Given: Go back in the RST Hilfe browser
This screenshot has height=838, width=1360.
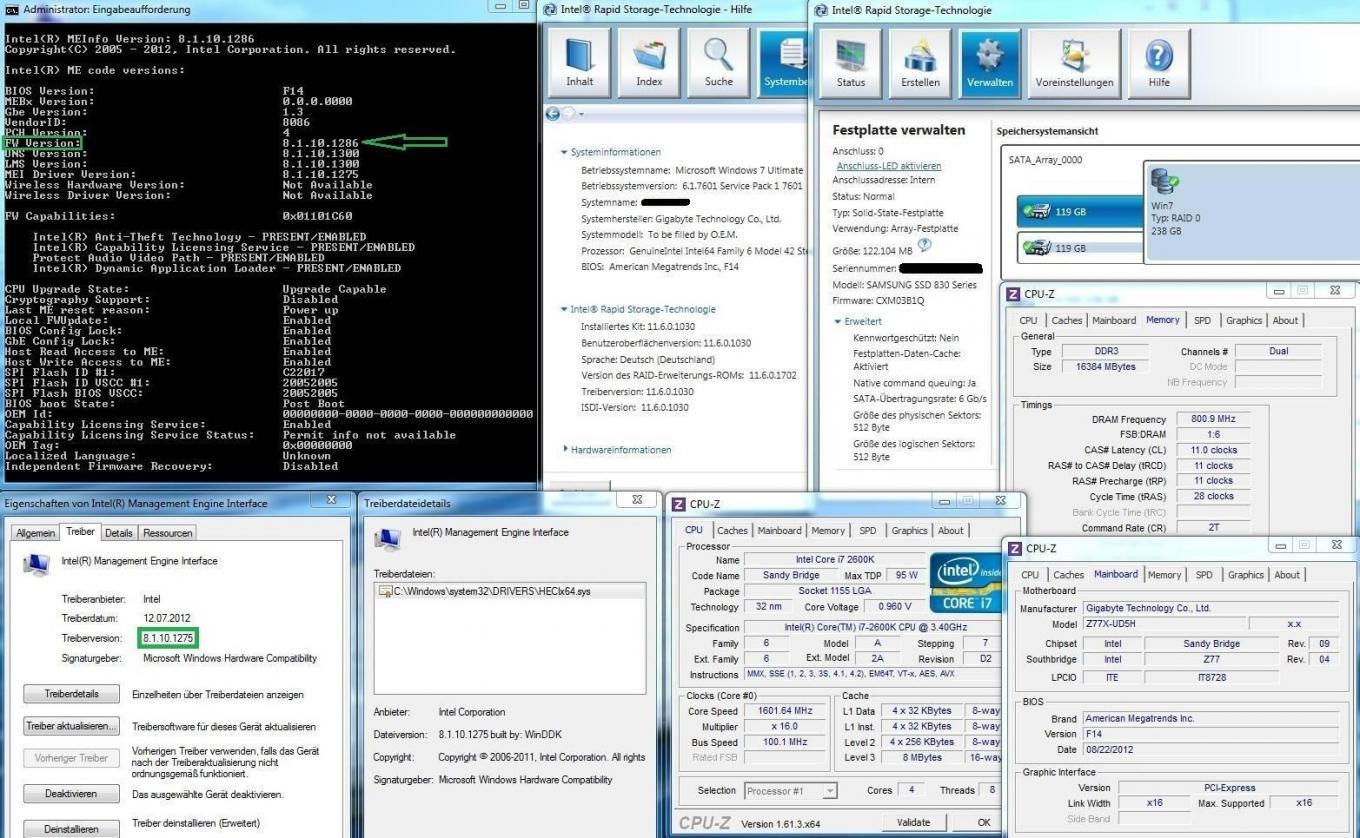Looking at the screenshot, I should [x=554, y=114].
